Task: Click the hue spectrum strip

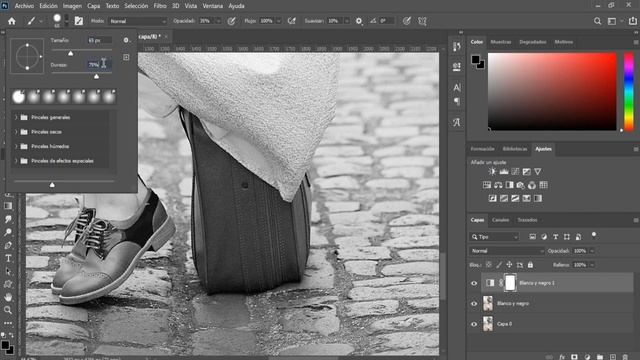Action: pos(629,91)
